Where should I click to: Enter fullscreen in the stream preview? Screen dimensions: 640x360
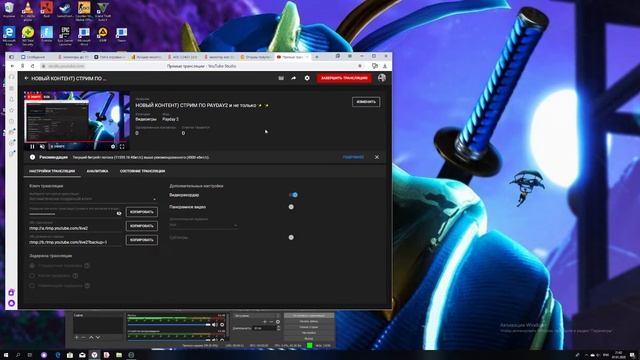122,147
